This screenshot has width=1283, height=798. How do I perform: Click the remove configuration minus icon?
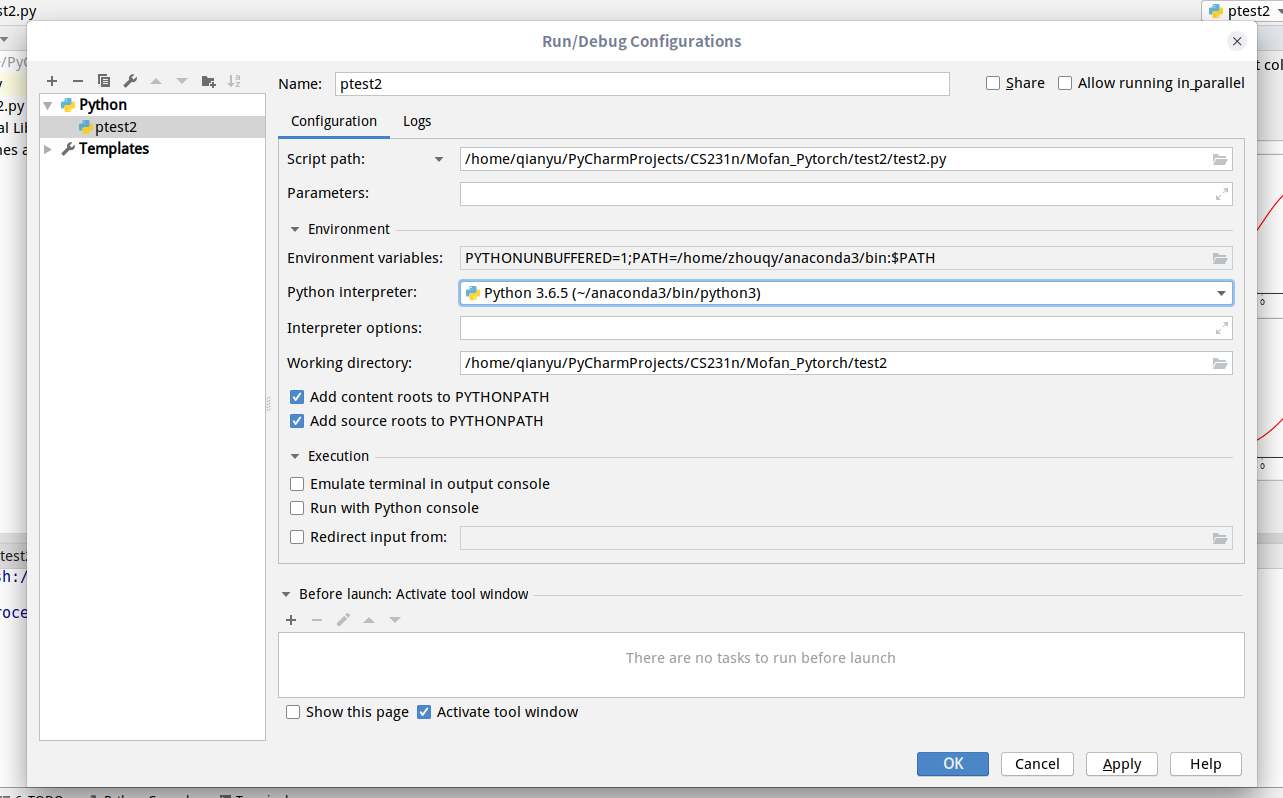pyautogui.click(x=78, y=81)
